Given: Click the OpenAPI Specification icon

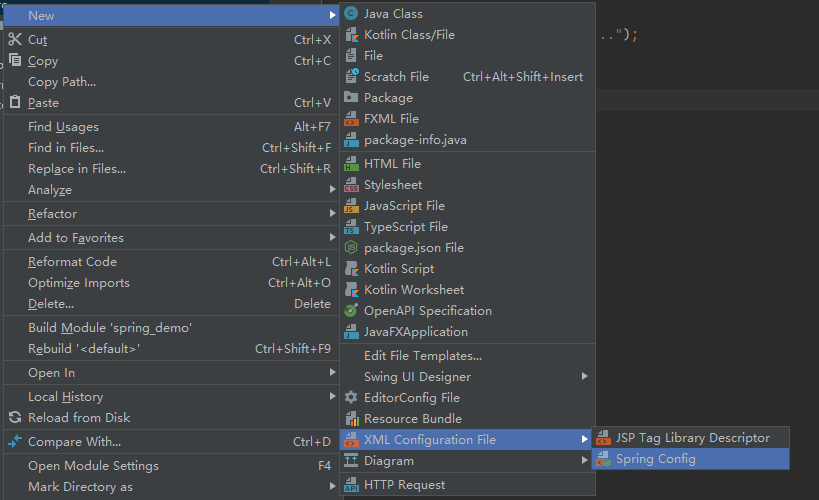Looking at the screenshot, I should [x=351, y=311].
